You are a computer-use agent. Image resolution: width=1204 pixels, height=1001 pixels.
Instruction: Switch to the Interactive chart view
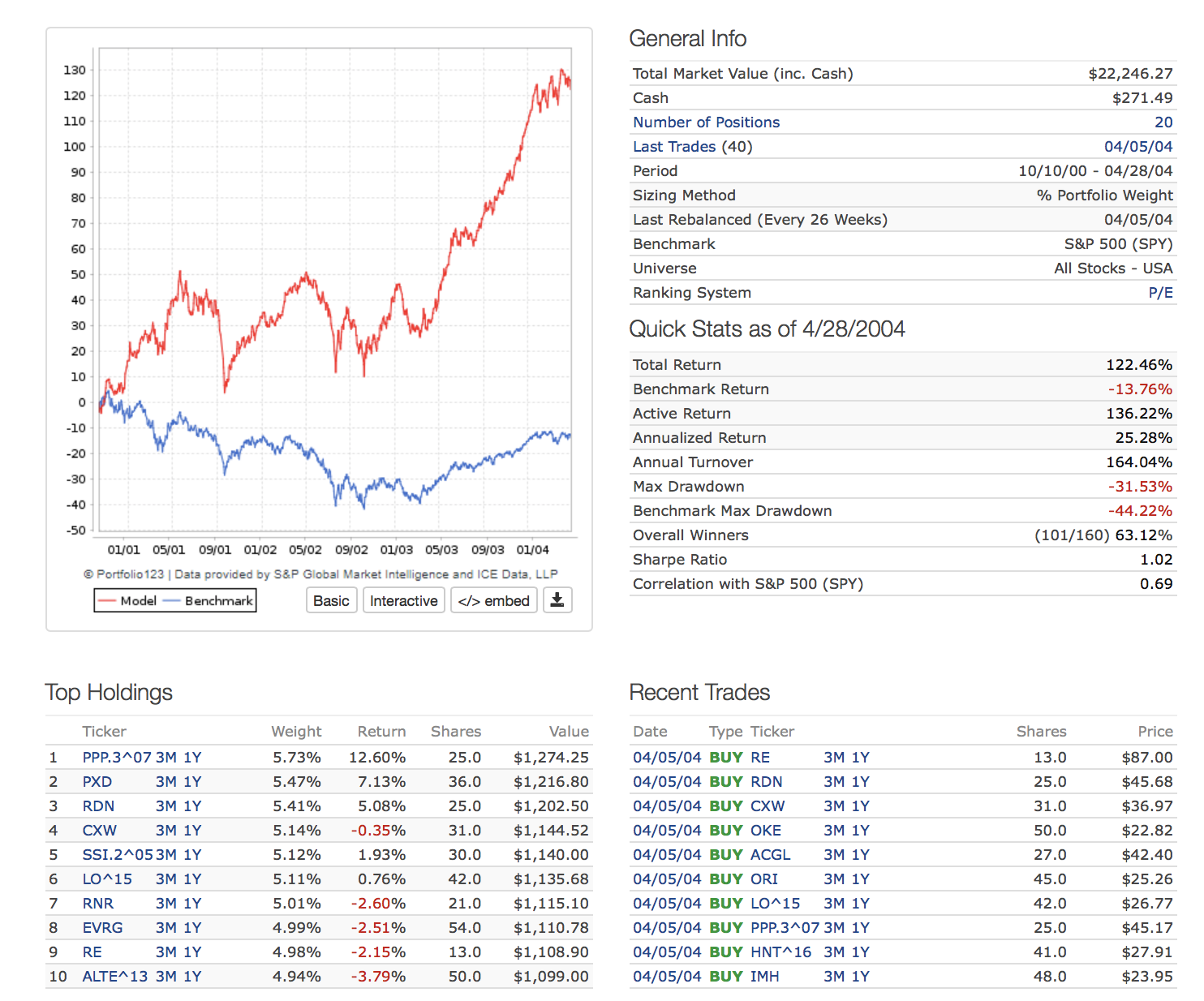(x=403, y=600)
